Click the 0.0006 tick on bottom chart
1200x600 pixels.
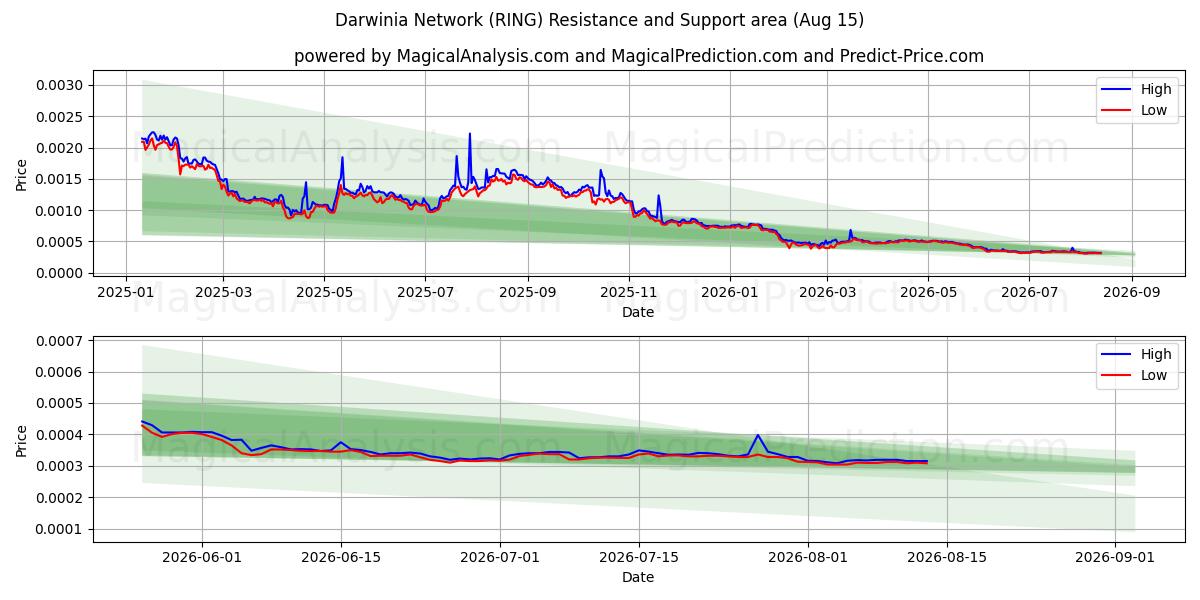(x=60, y=372)
